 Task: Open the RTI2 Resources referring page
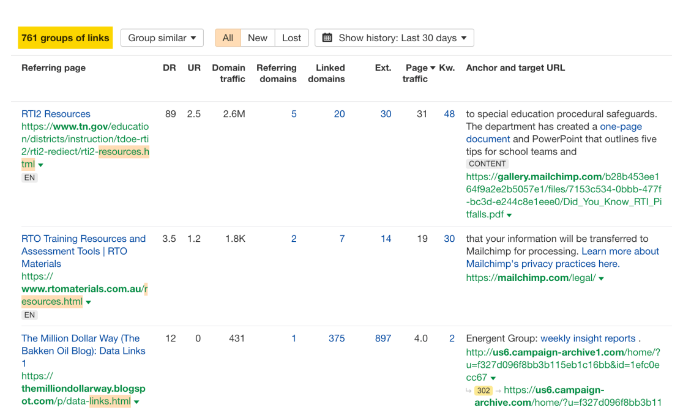tap(55, 114)
